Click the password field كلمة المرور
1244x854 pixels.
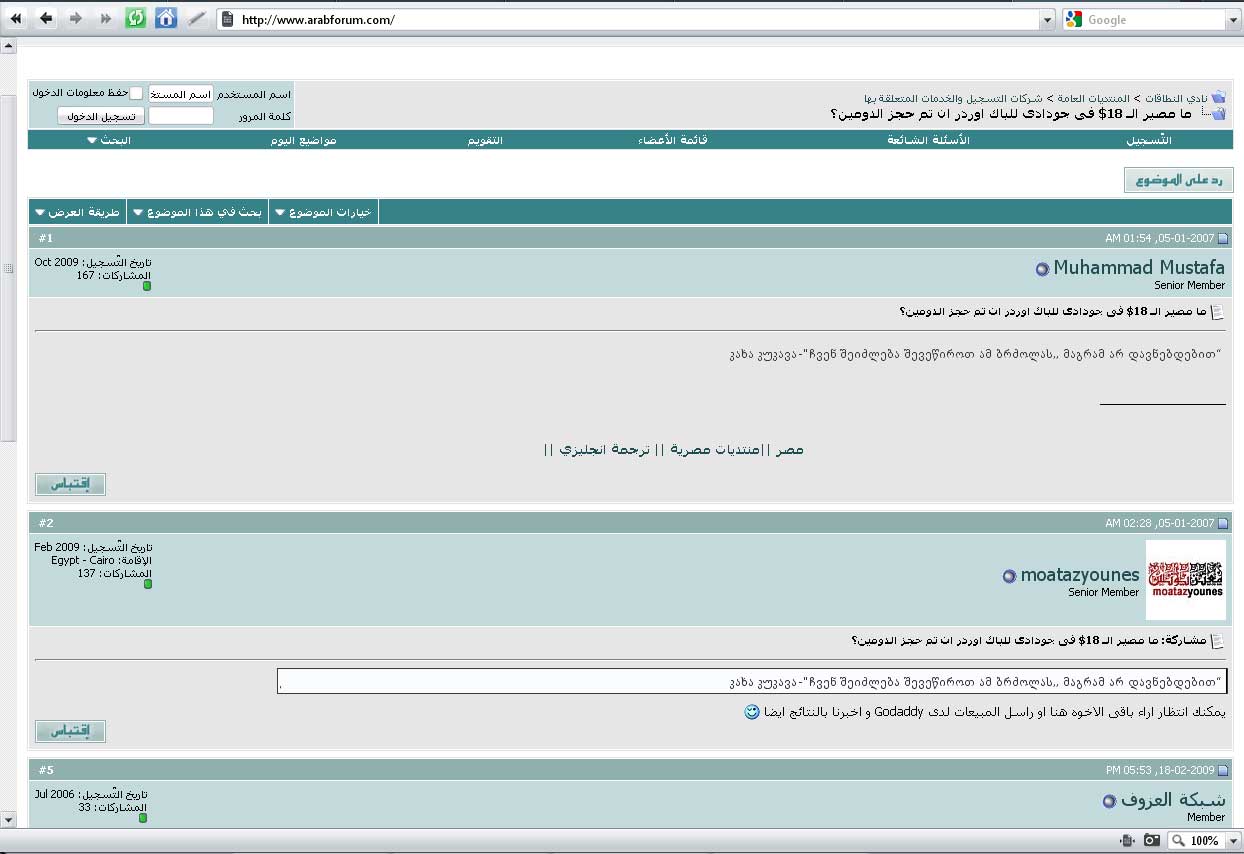(x=181, y=116)
